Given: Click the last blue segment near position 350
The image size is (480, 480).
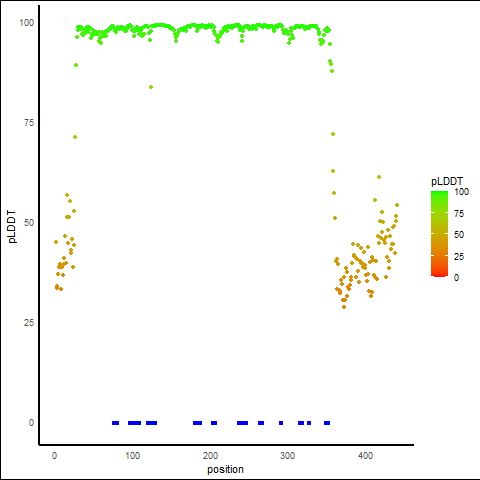Looking at the screenshot, I should coord(327,423).
